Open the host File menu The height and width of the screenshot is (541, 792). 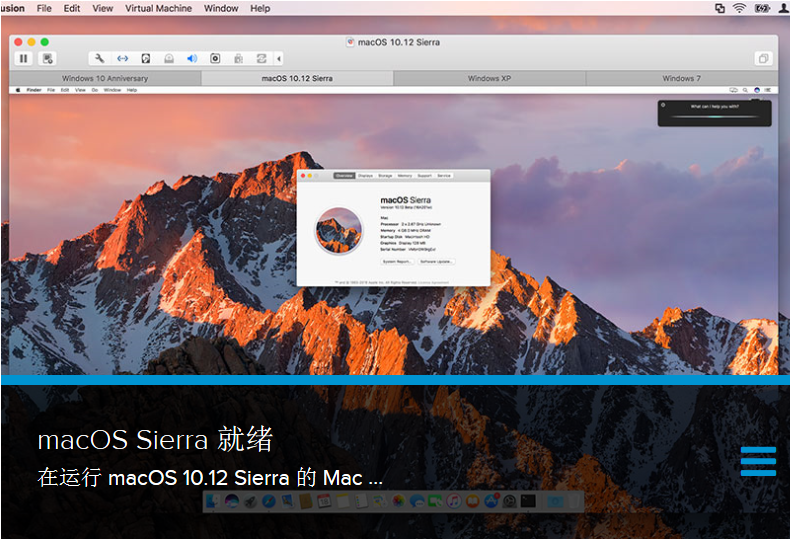tap(44, 8)
